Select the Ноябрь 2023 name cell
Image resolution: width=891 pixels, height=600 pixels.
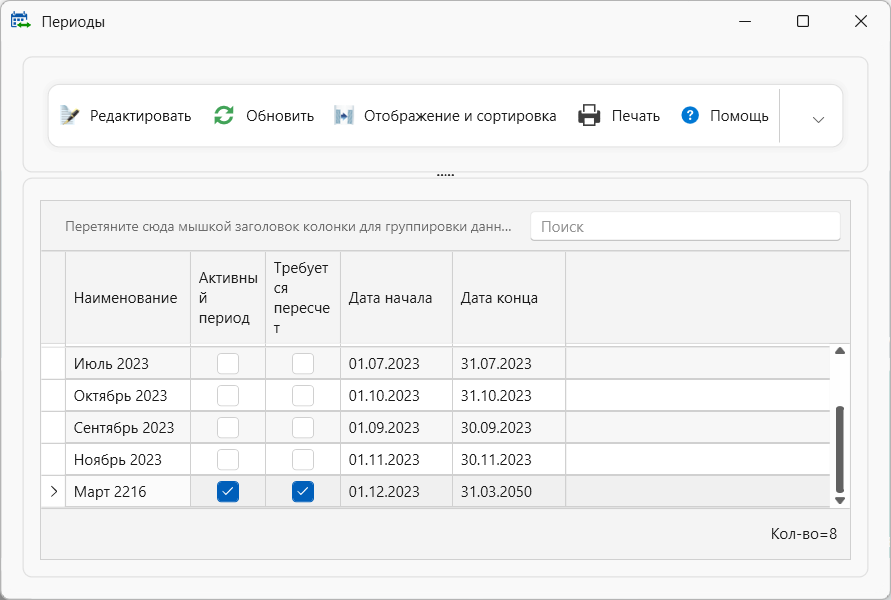pyautogui.click(x=128, y=460)
